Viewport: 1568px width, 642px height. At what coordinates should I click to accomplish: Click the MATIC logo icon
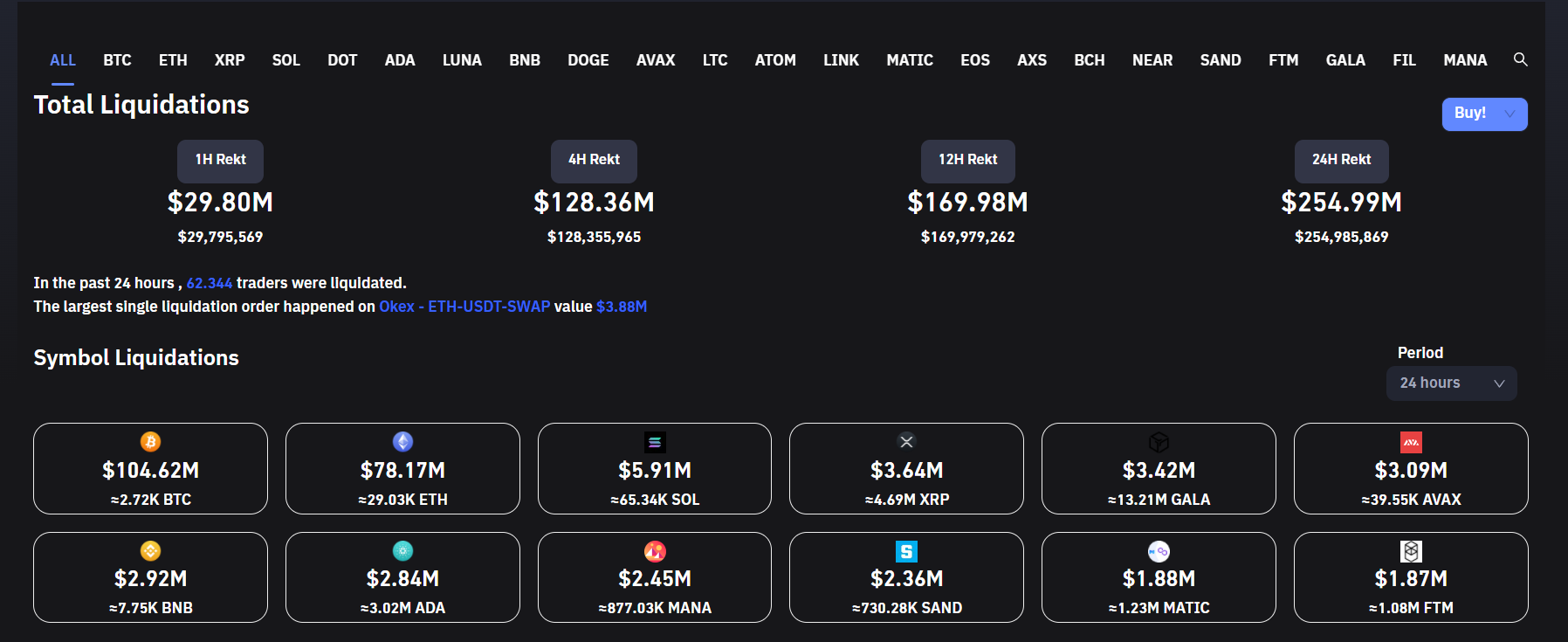1159,551
